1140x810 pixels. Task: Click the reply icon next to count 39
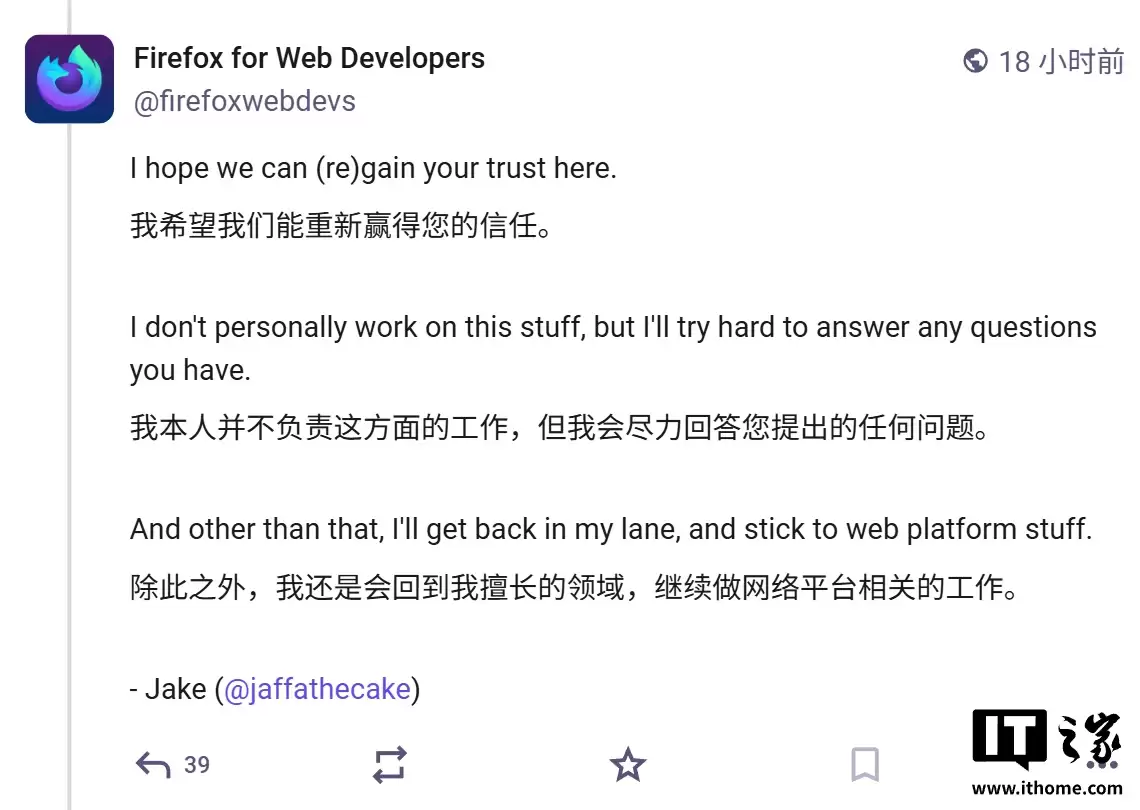click(x=150, y=764)
